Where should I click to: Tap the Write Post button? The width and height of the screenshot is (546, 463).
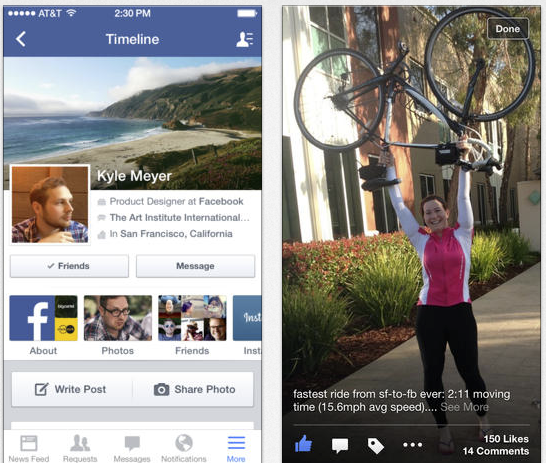71,389
